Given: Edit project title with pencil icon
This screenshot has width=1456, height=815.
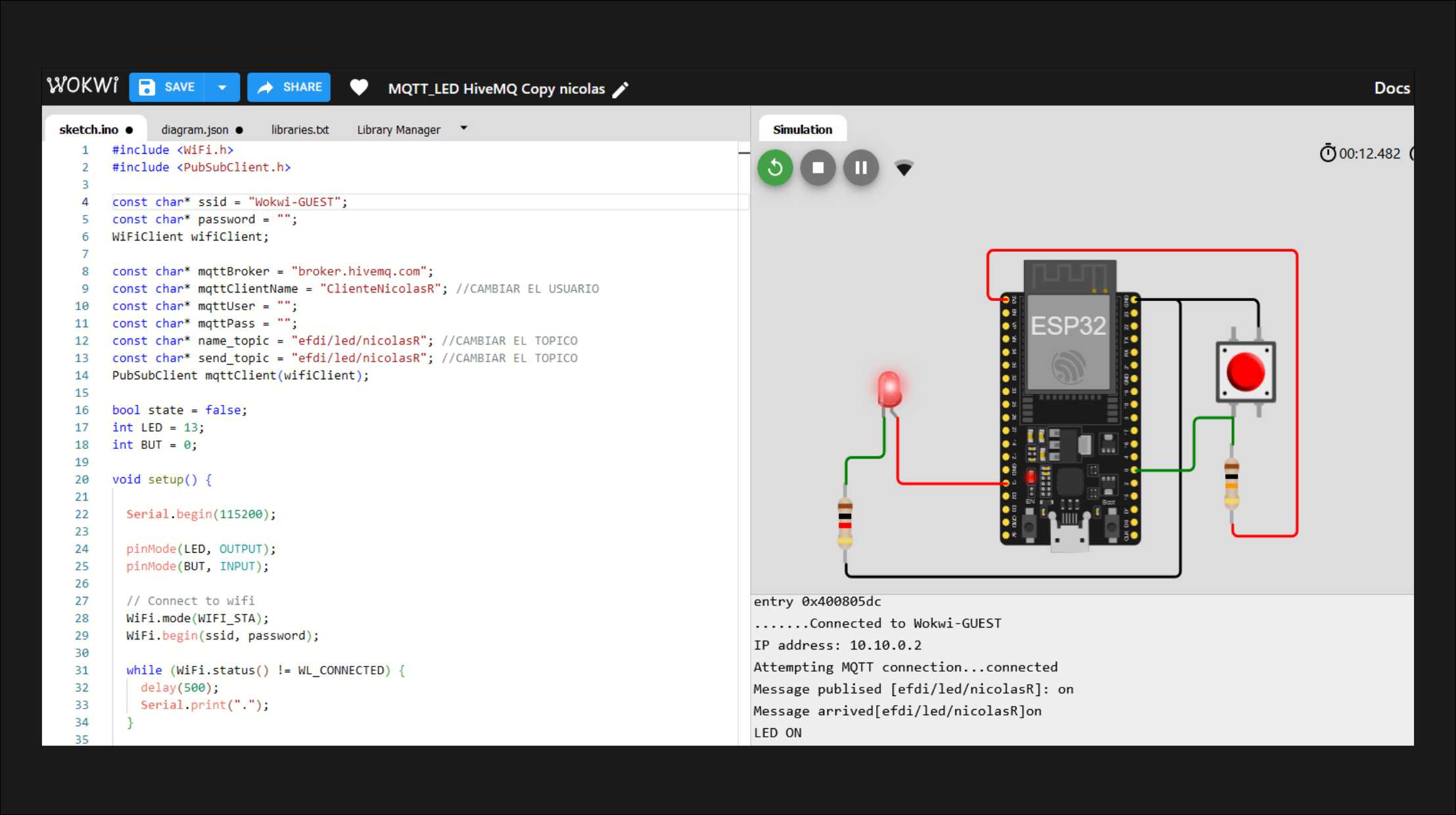Looking at the screenshot, I should click(x=620, y=89).
